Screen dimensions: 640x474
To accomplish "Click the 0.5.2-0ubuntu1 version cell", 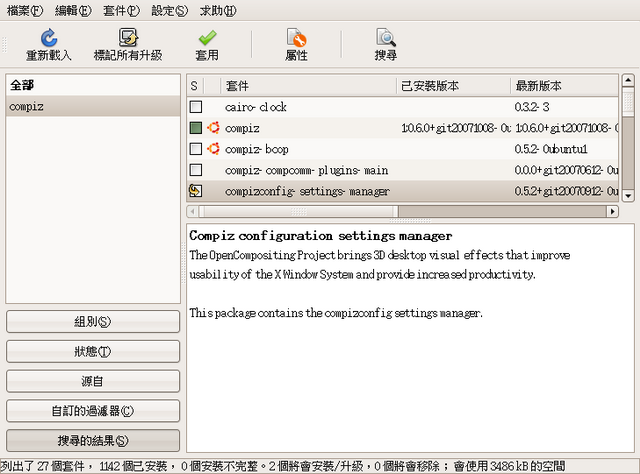I will pyautogui.click(x=551, y=149).
